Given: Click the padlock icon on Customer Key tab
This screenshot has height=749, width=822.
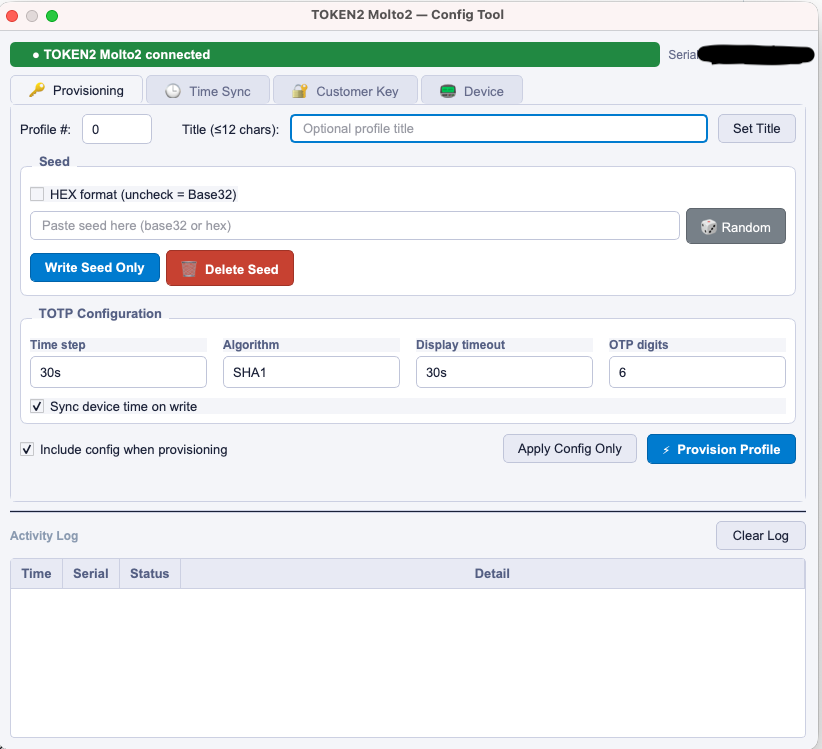Looking at the screenshot, I should 300,91.
